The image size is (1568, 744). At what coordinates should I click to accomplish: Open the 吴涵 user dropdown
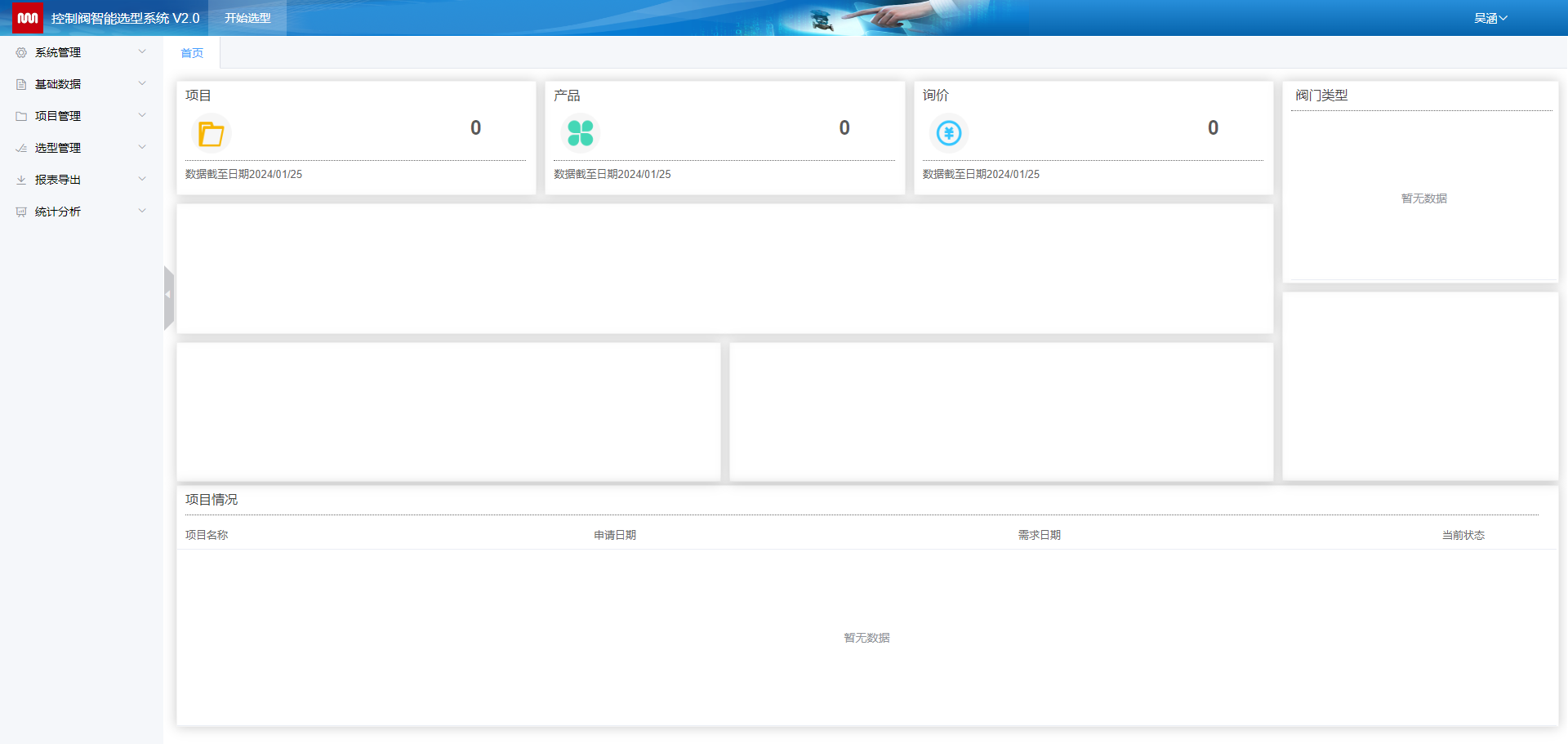[x=1490, y=18]
